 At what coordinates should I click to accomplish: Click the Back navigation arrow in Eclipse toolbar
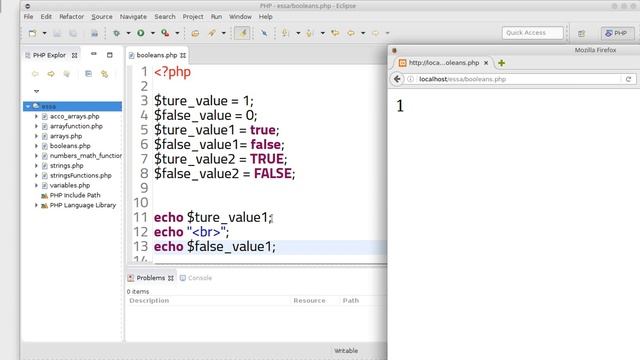coord(351,33)
